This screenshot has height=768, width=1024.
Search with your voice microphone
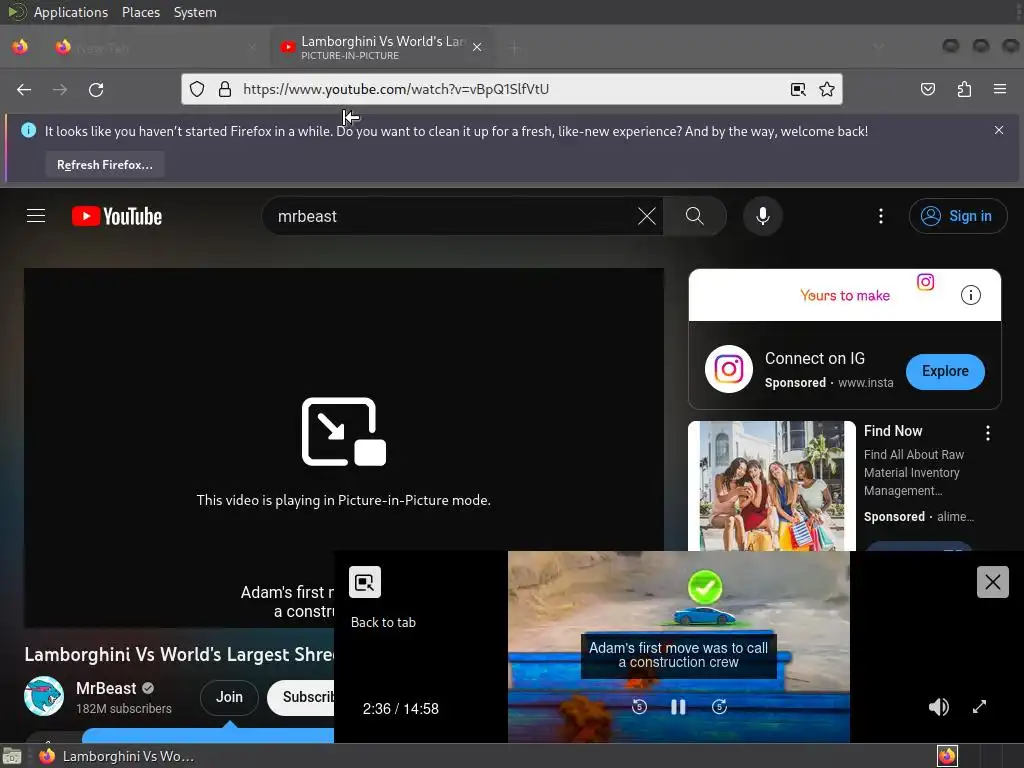[763, 216]
